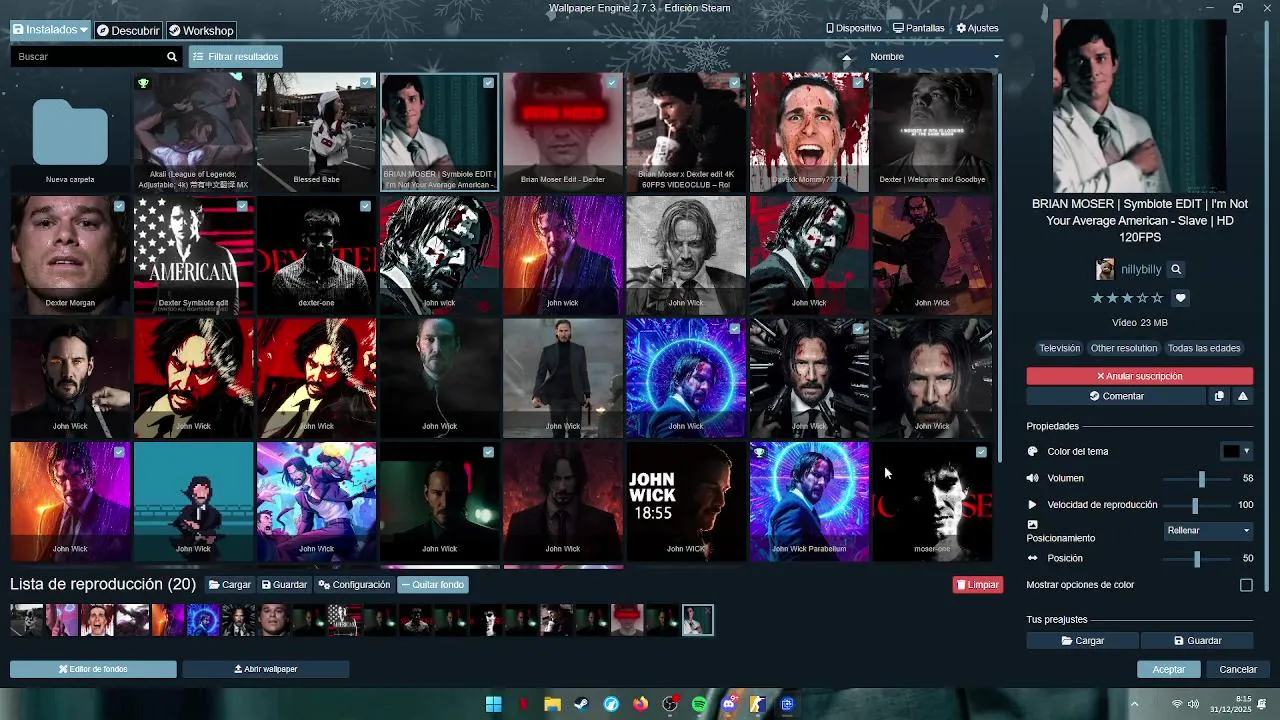1280x720 pixels.
Task: Click the black theme color swatch
Action: pos(1231,451)
